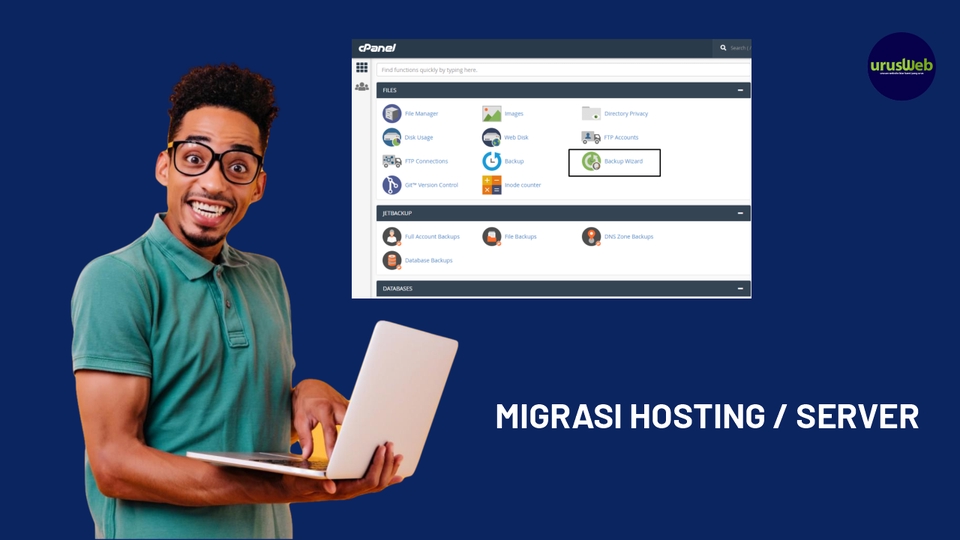Click the grid home icon in sidebar
This screenshot has width=960, height=540.
(x=362, y=67)
